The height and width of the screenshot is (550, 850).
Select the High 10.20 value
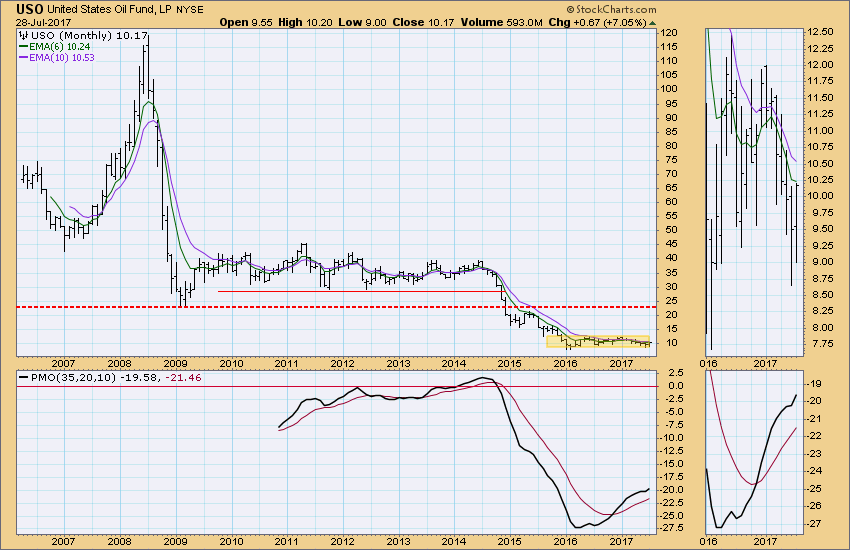tap(305, 23)
